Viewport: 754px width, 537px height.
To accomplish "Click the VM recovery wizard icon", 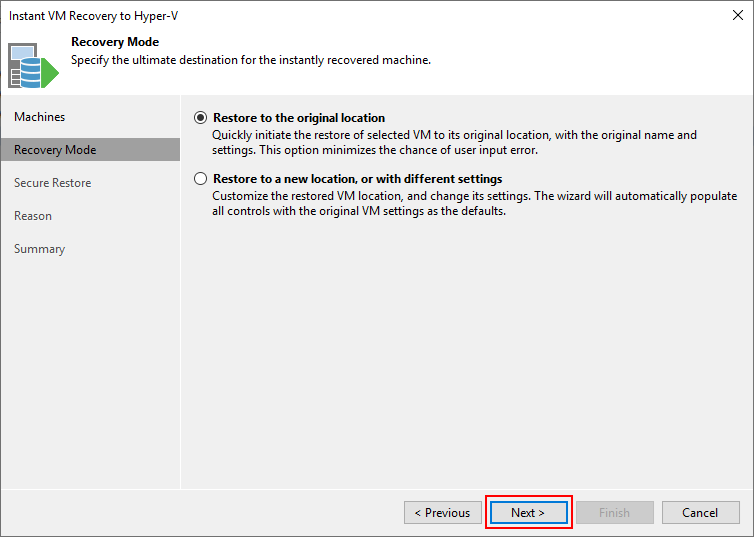I will (x=33, y=66).
